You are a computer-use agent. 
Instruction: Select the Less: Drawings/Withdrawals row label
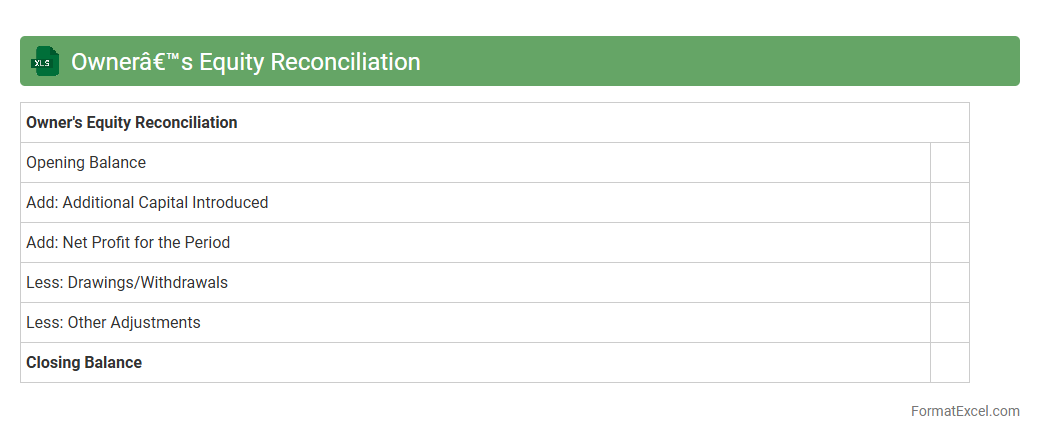coord(127,283)
